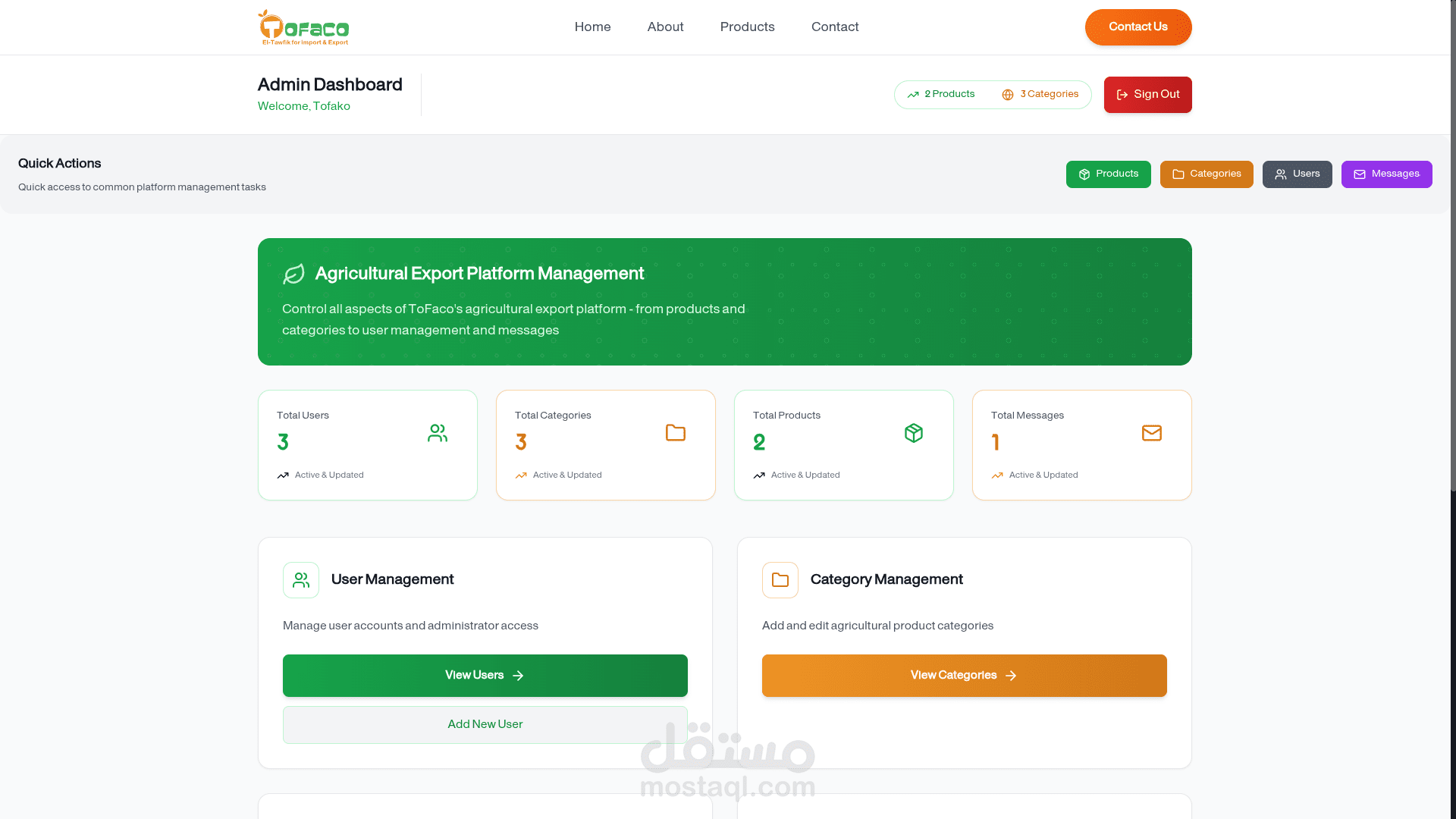This screenshot has width=1456, height=819.
Task: Click the ToFaco logo
Action: (303, 27)
